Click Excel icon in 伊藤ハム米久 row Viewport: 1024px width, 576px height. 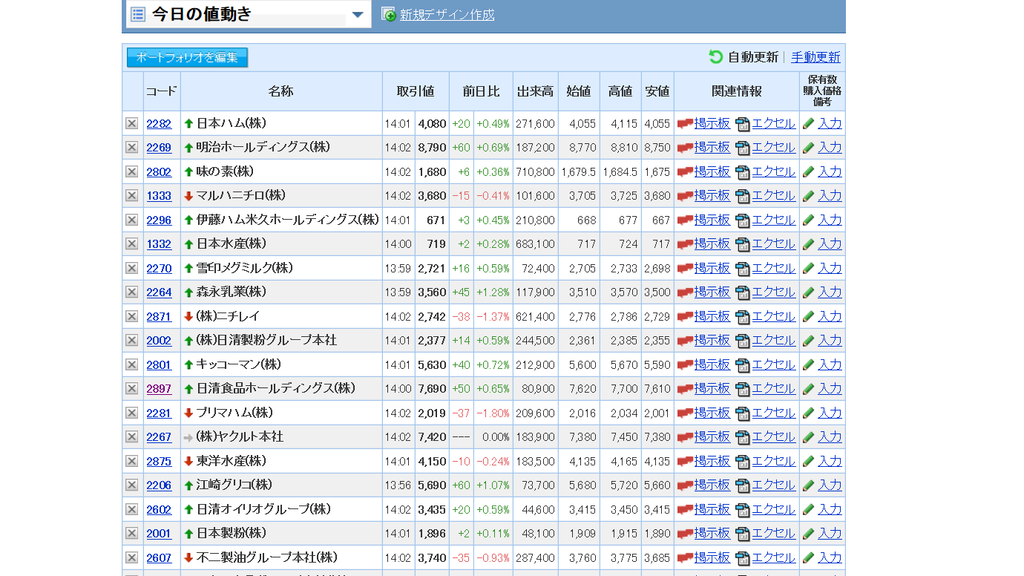[743, 221]
